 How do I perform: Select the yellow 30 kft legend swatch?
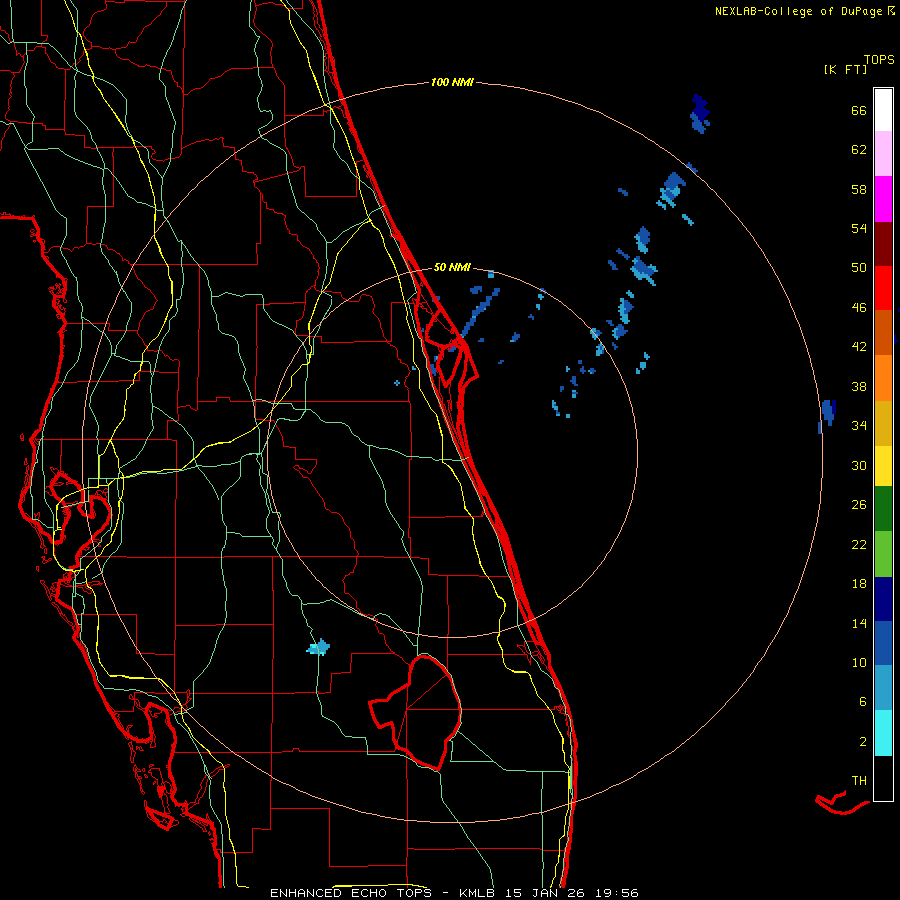(x=883, y=466)
